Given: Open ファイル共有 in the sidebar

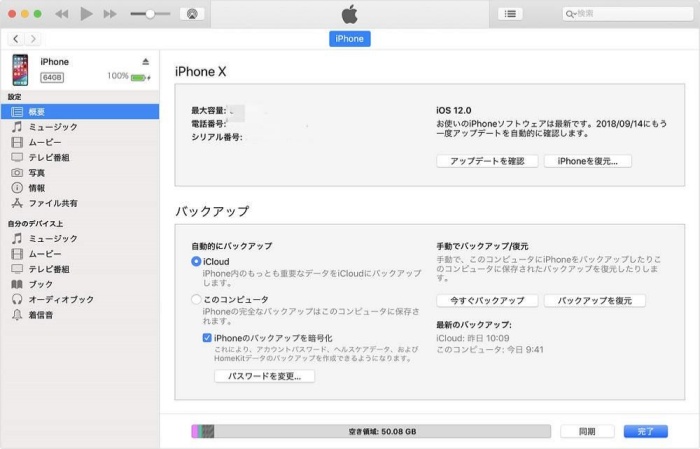Looking at the screenshot, I should tap(80, 203).
